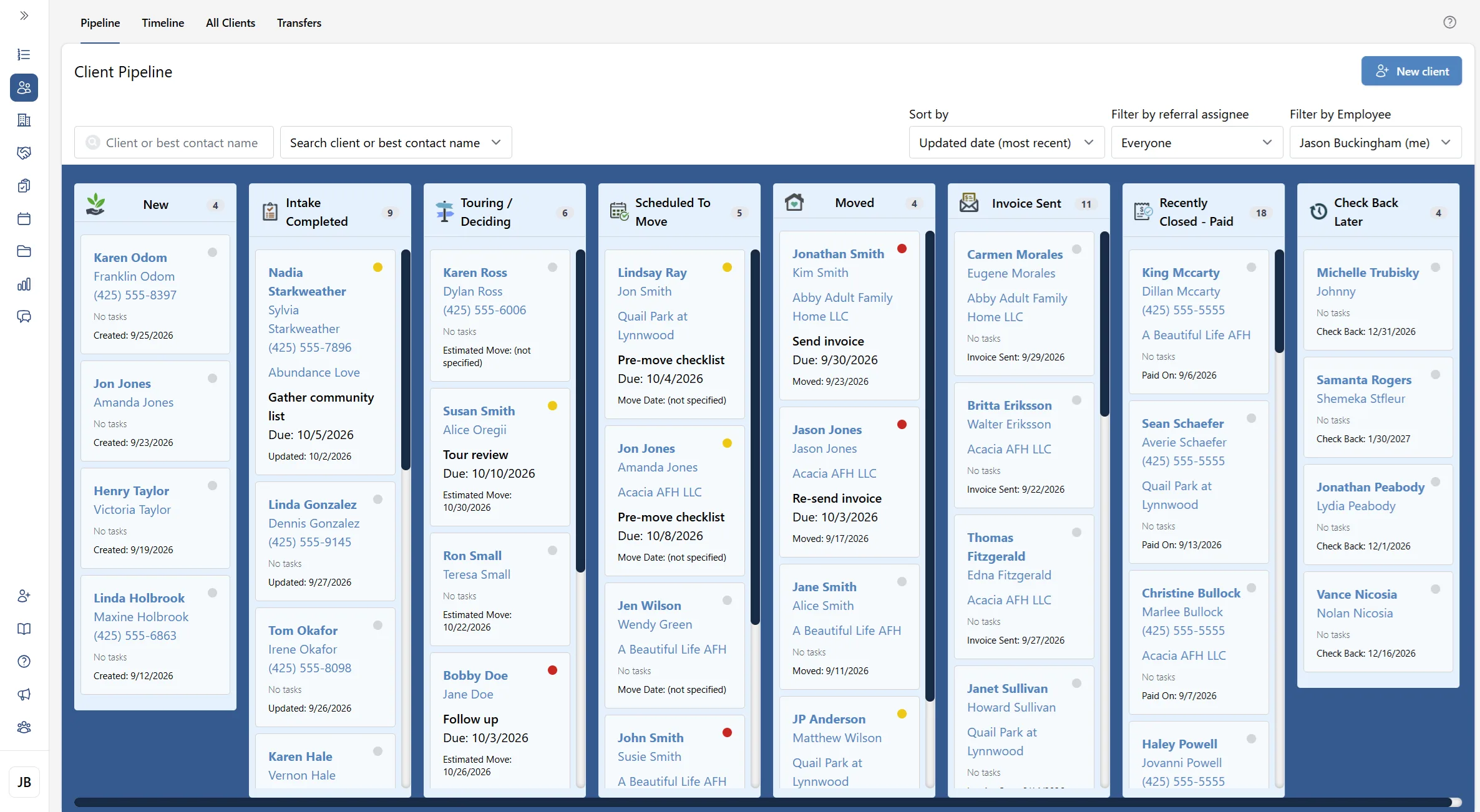Focus the Client or best contact name field
The image size is (1480, 812).
[x=174, y=143]
